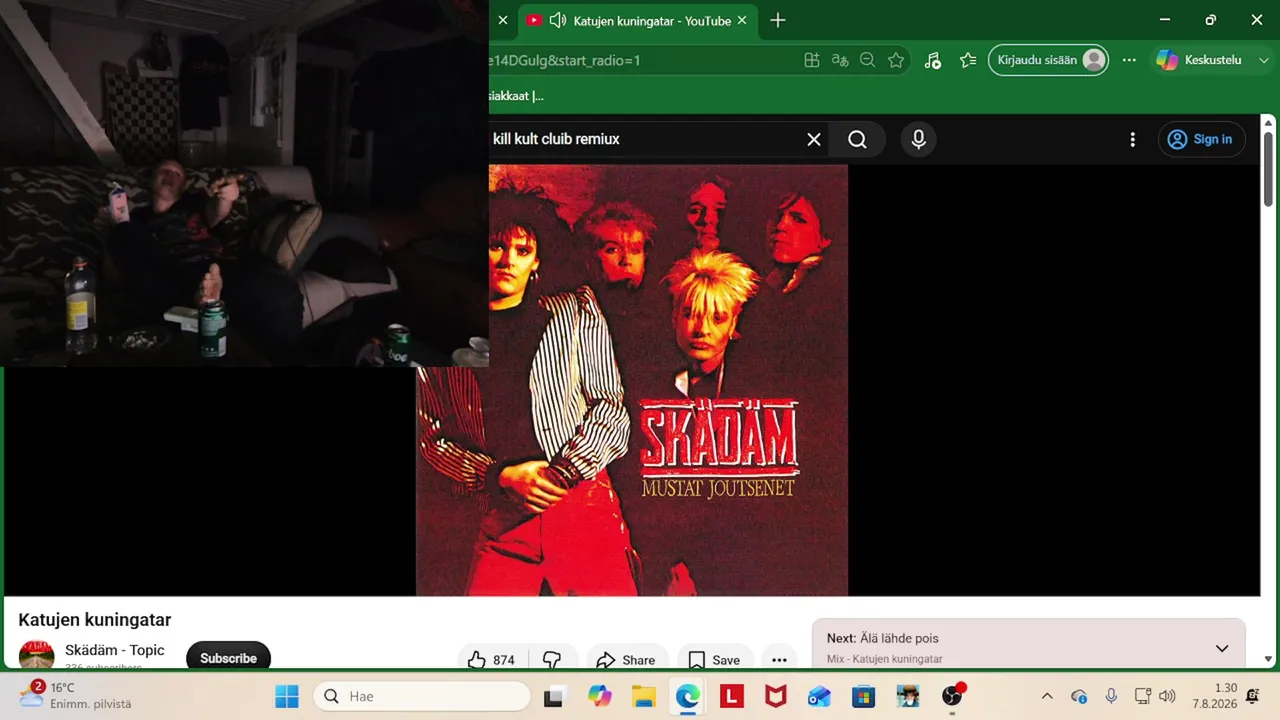Open the split screen icon in address bar
Viewport: 1280px width, 720px height.
pos(812,60)
